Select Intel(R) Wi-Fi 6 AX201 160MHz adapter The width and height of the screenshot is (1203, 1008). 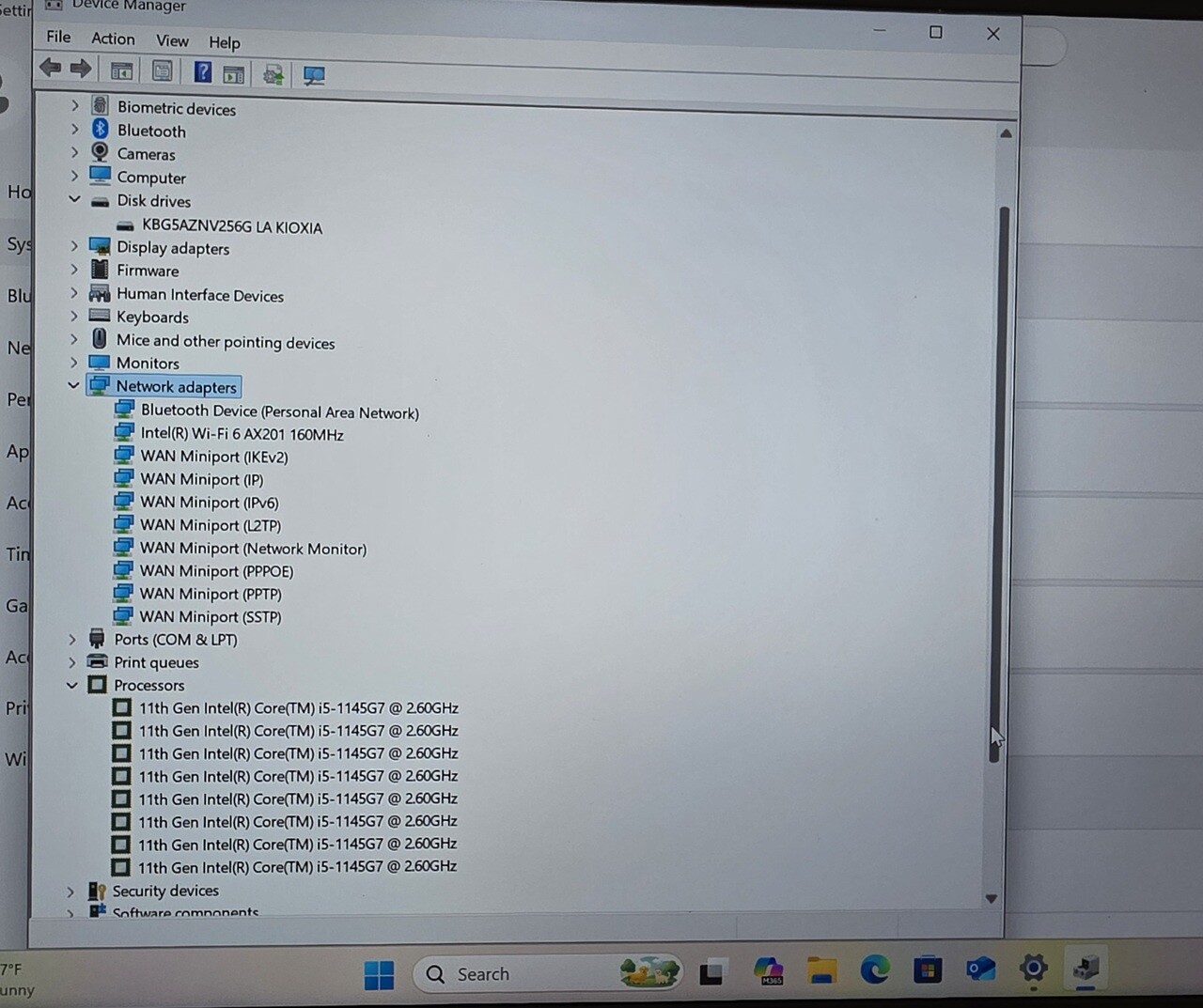point(242,434)
